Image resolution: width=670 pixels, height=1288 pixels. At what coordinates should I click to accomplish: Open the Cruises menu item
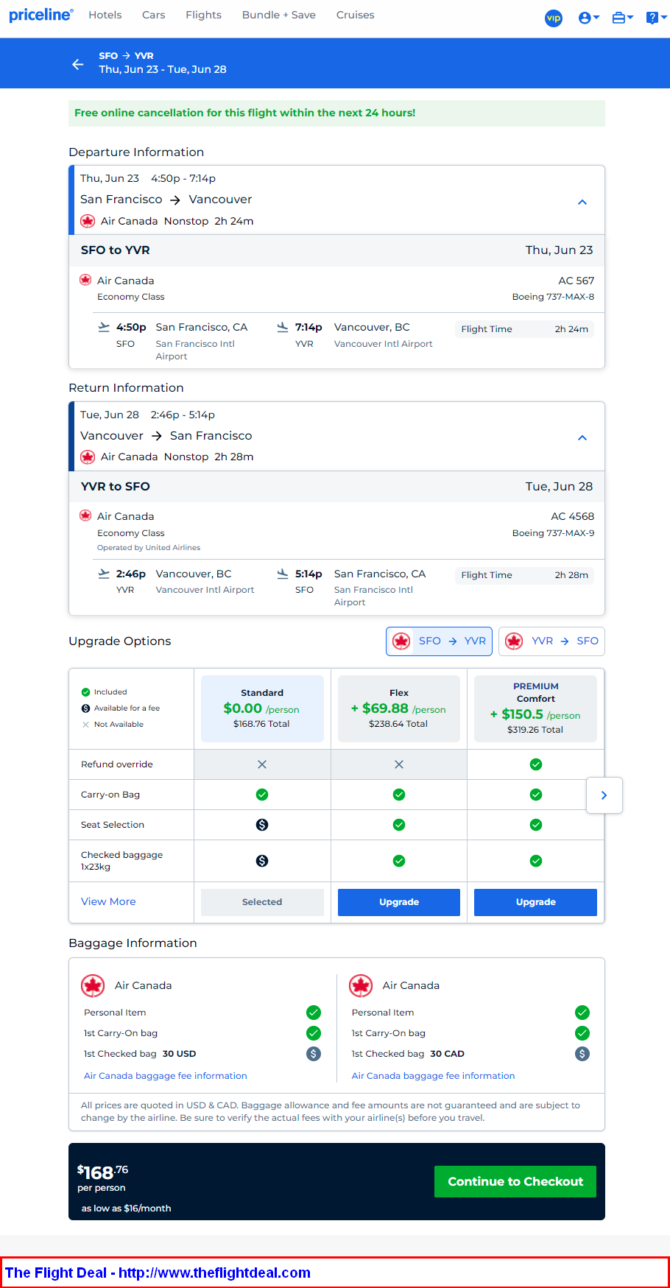click(355, 15)
